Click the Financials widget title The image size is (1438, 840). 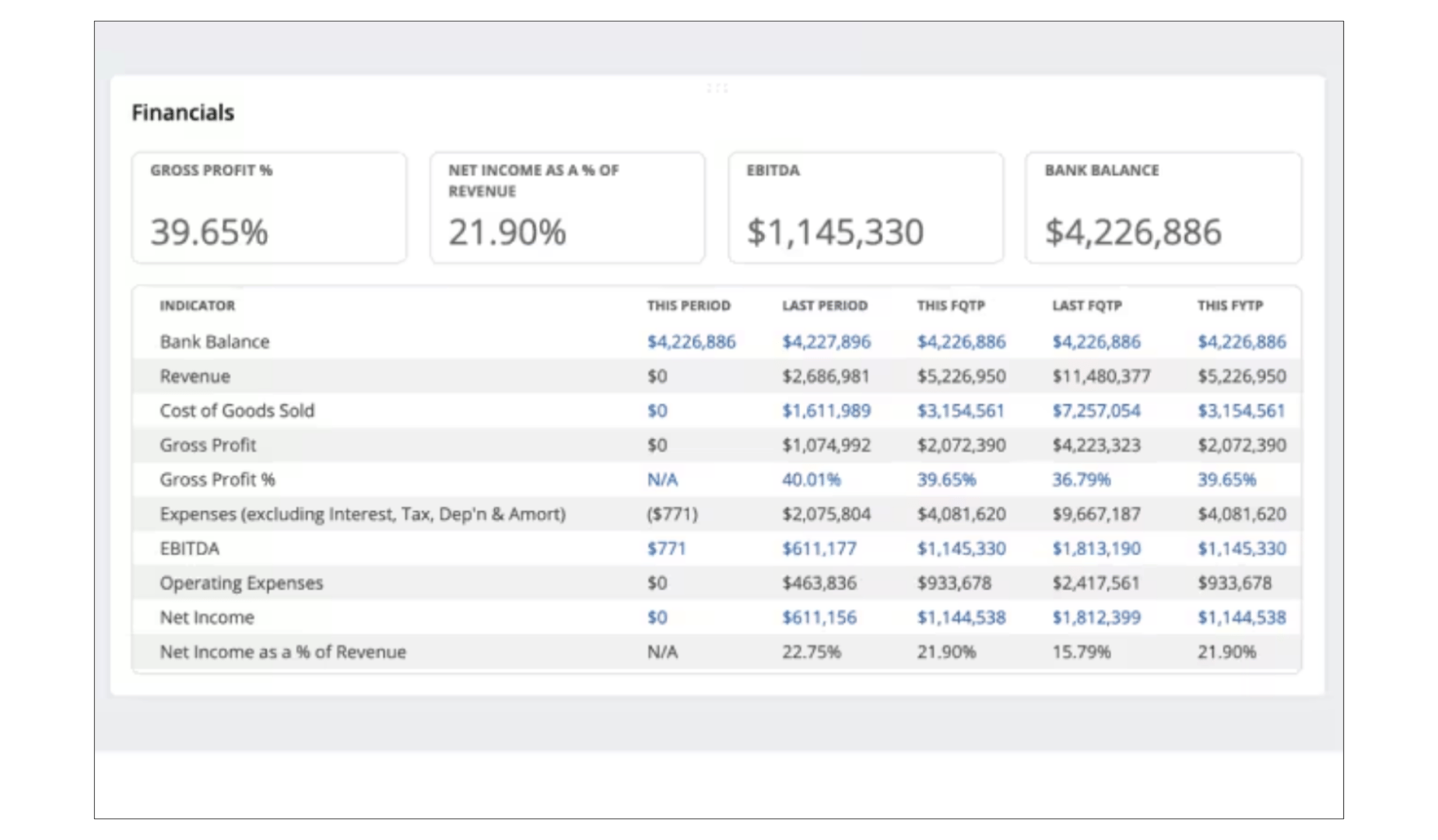[184, 111]
